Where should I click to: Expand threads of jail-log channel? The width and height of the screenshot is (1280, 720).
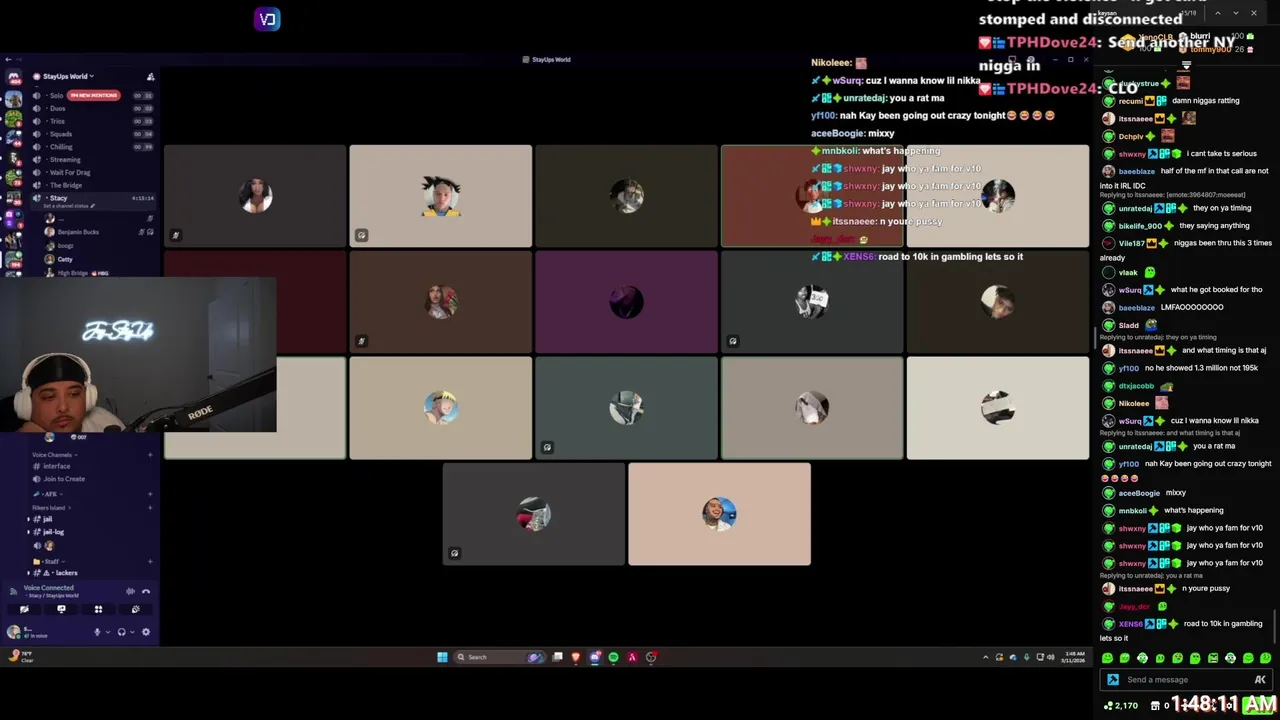click(28, 532)
